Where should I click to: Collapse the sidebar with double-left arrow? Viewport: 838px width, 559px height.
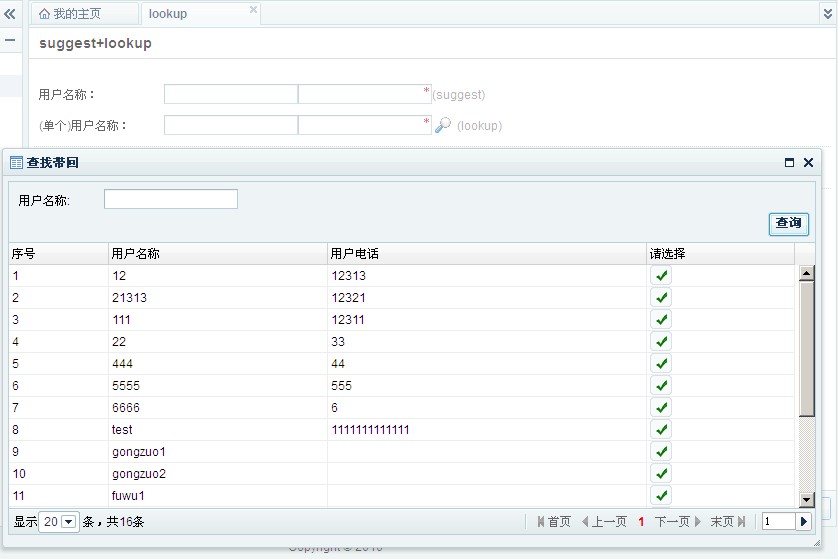pos(10,13)
